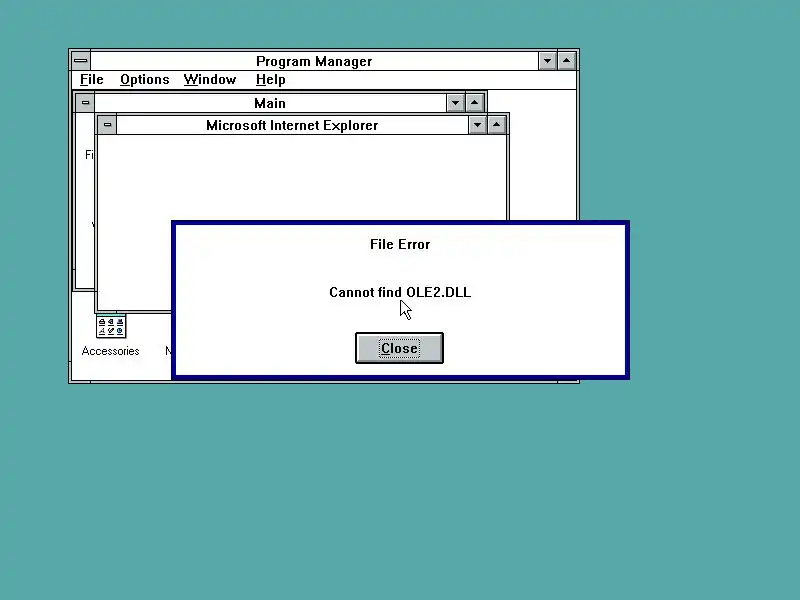Maximize the Program Manager window
Viewport: 800px width, 600px height.
[x=566, y=61]
